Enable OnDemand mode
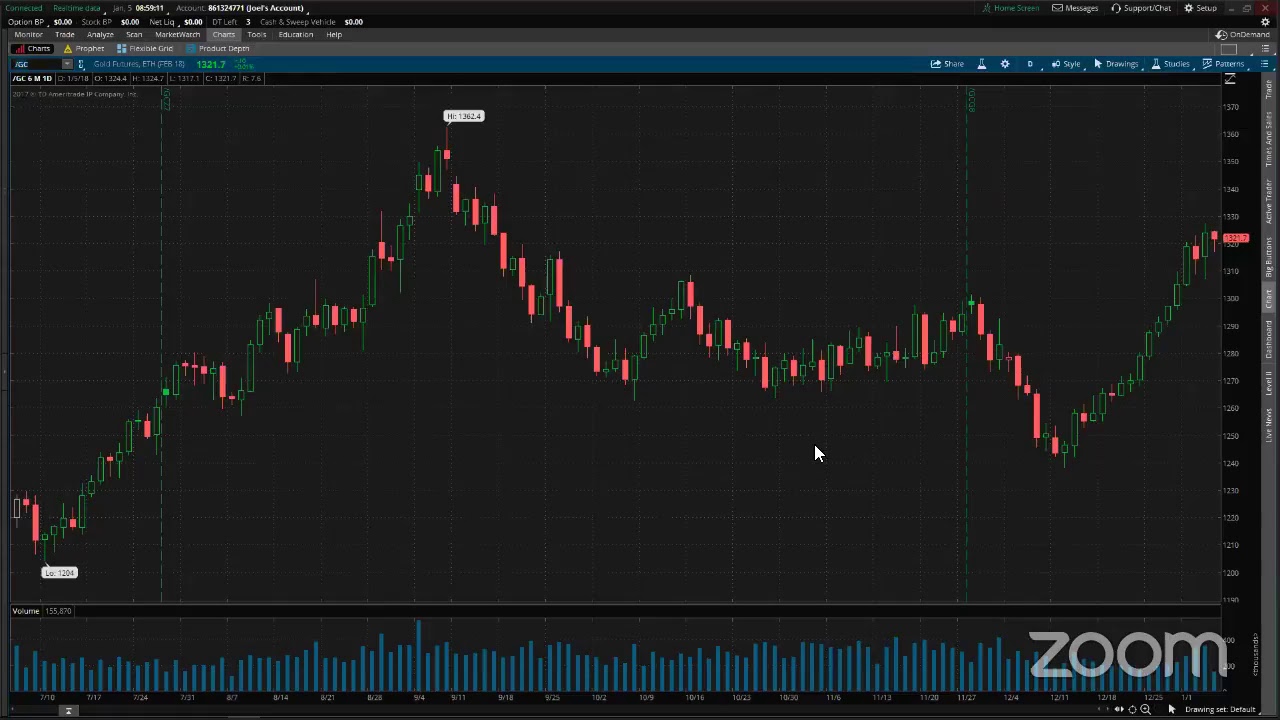This screenshot has height=720, width=1280. pyautogui.click(x=1243, y=34)
